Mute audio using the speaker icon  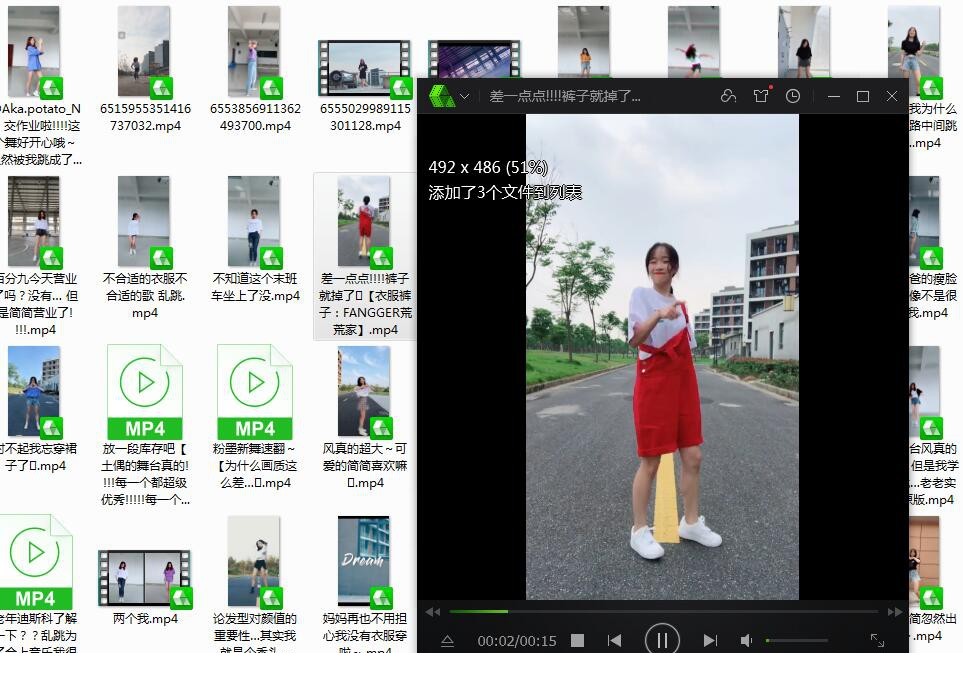(746, 640)
